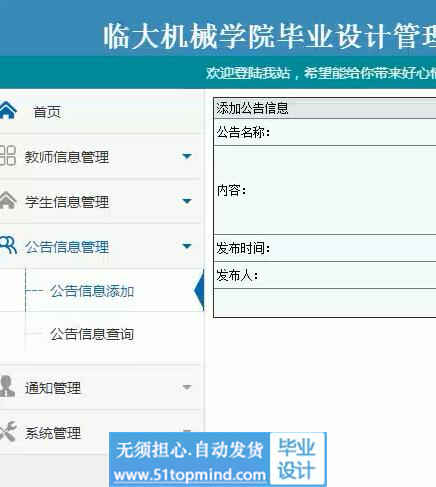The width and height of the screenshot is (436, 487).
Task: Expand the 通知管理 dropdown arrow
Action: (187, 387)
